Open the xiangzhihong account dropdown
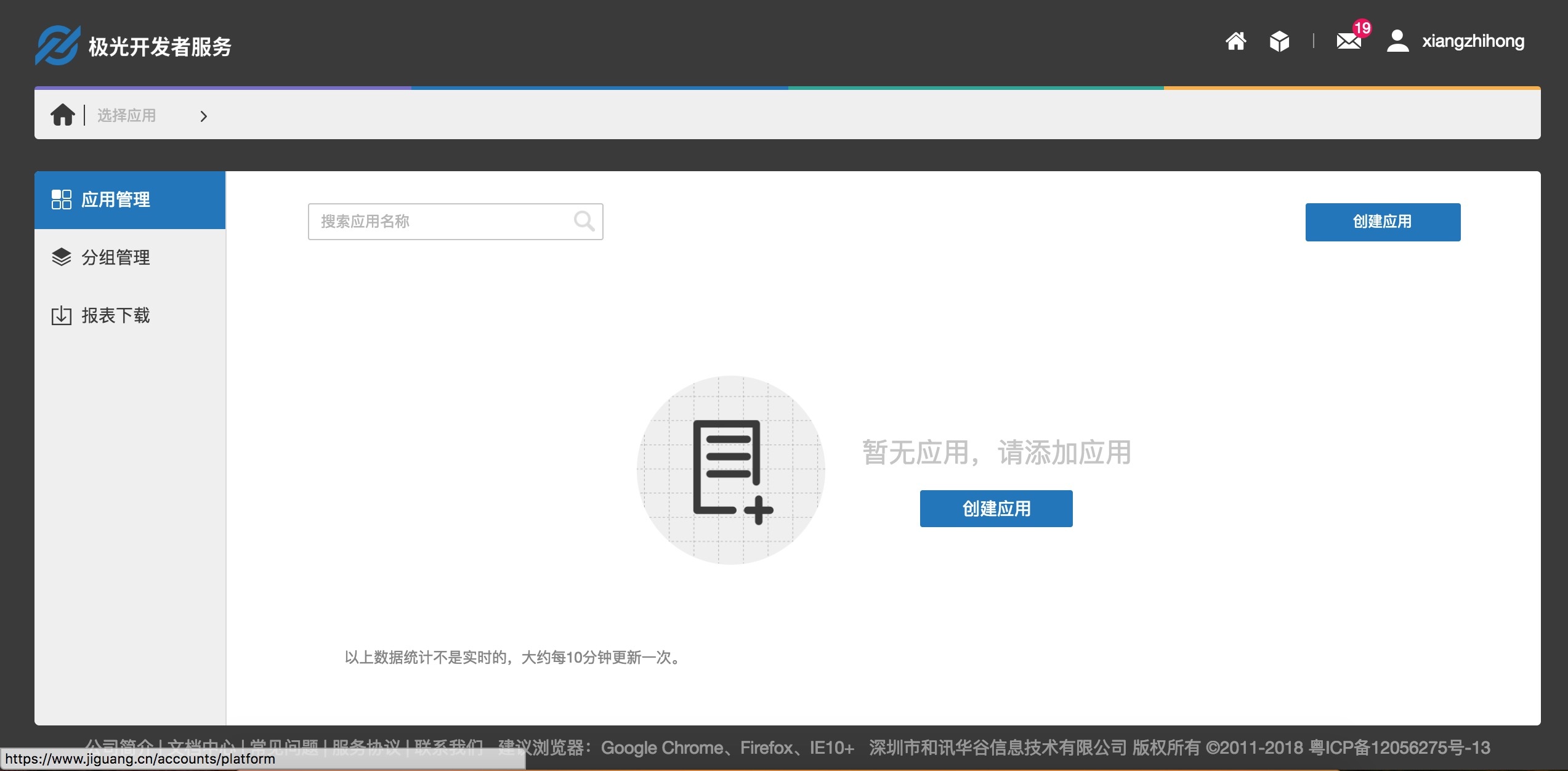 coord(1473,42)
